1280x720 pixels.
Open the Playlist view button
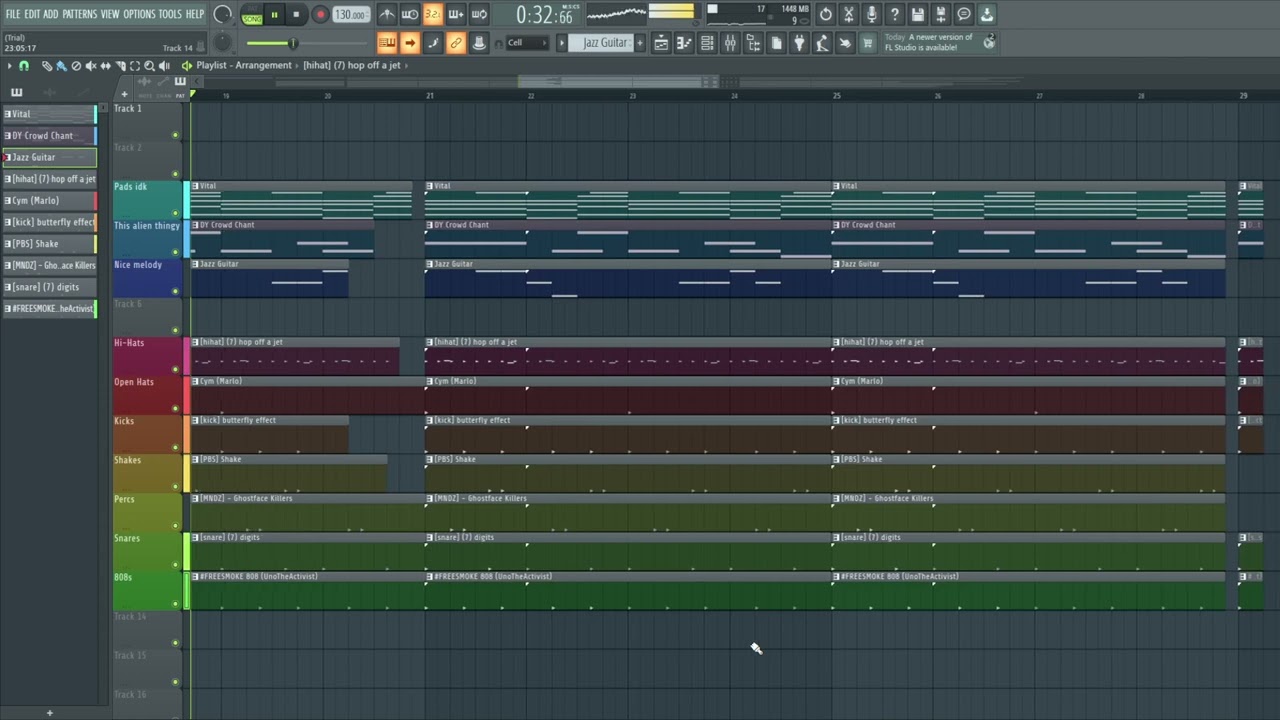click(661, 43)
